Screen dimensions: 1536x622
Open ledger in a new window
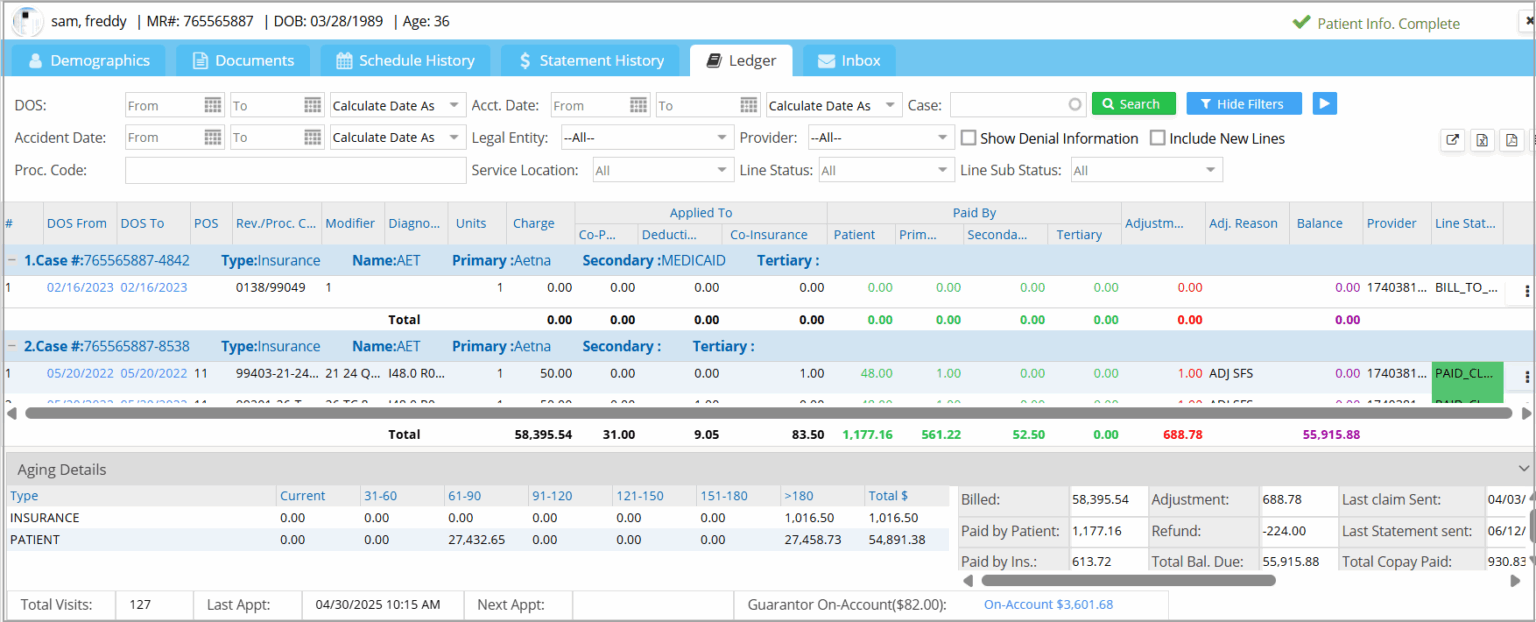(1452, 140)
